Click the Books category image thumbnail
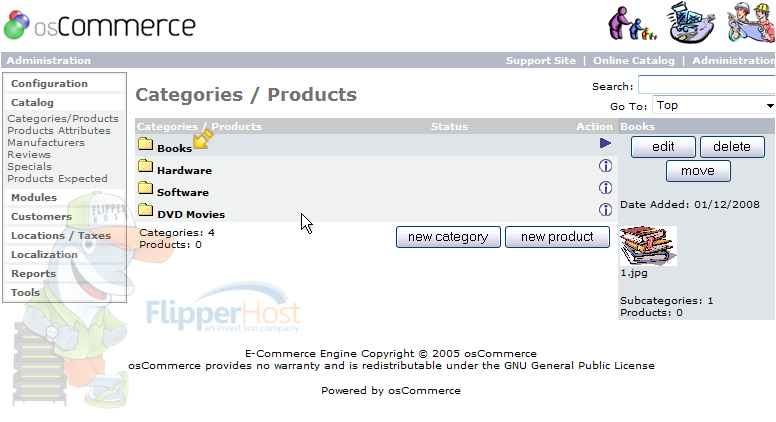This screenshot has width=776, height=422. 648,246
